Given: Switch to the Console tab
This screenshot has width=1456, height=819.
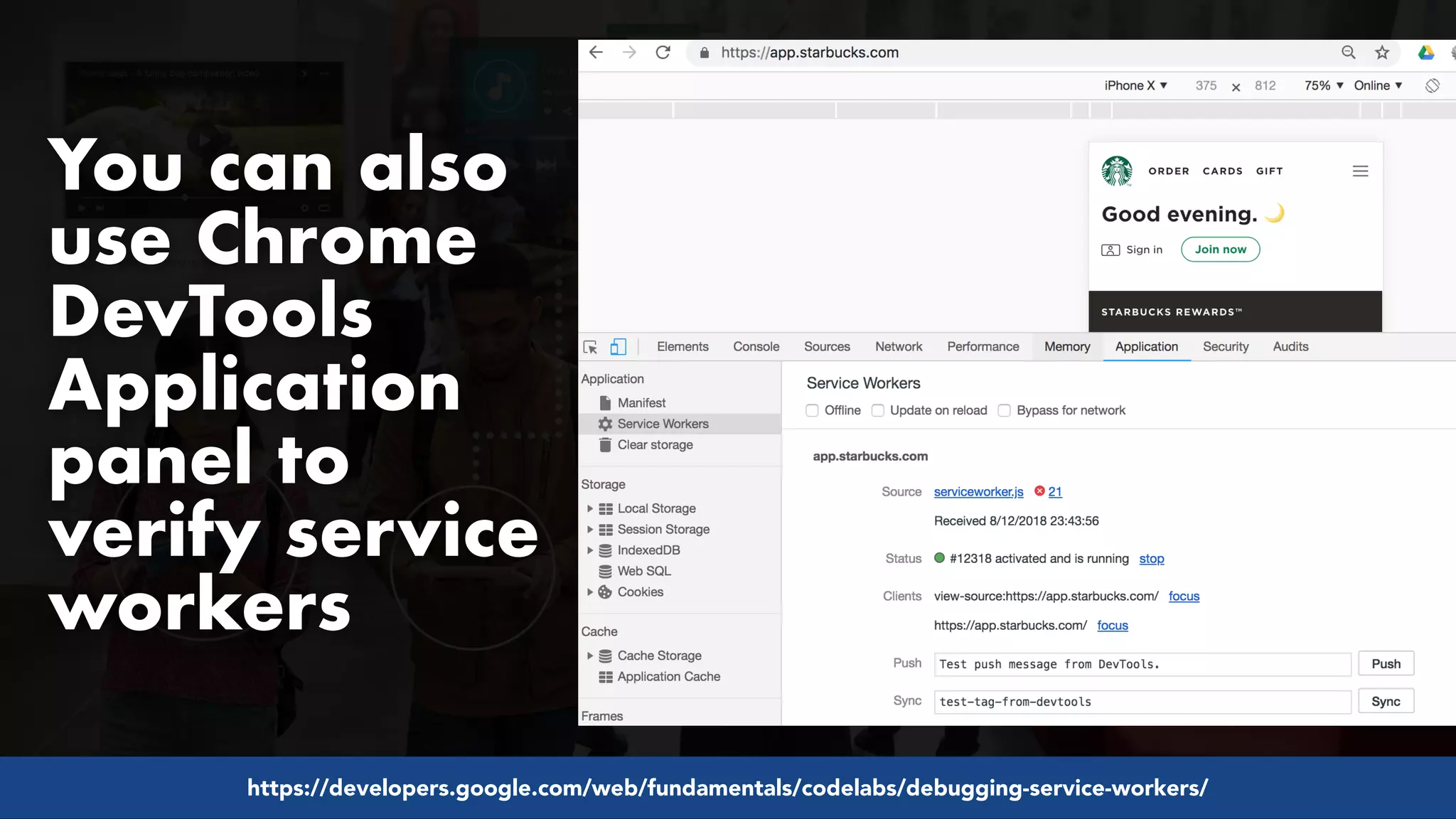Looking at the screenshot, I should (756, 347).
